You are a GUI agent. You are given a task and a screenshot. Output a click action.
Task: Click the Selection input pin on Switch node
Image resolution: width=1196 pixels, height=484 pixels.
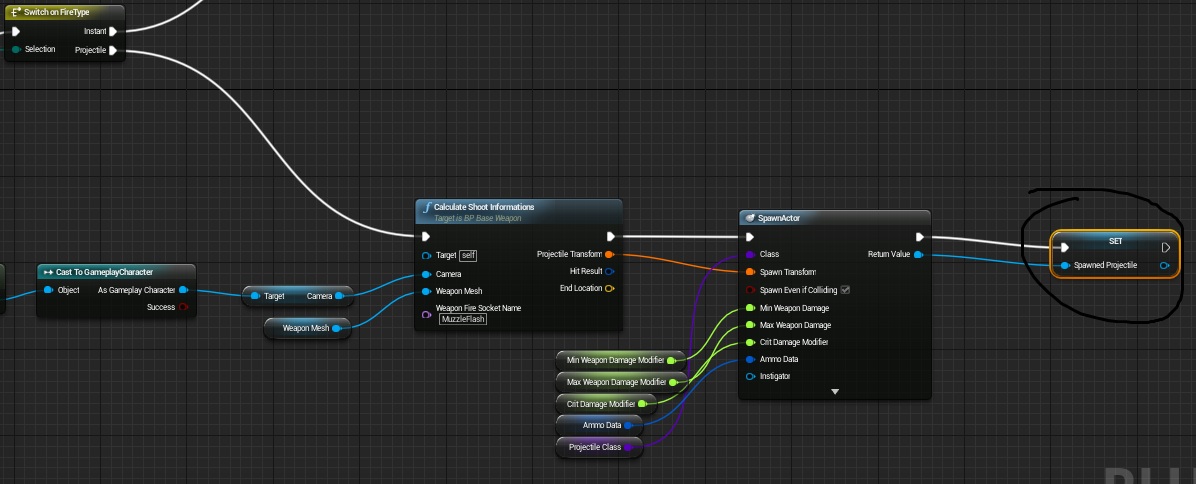[16, 50]
